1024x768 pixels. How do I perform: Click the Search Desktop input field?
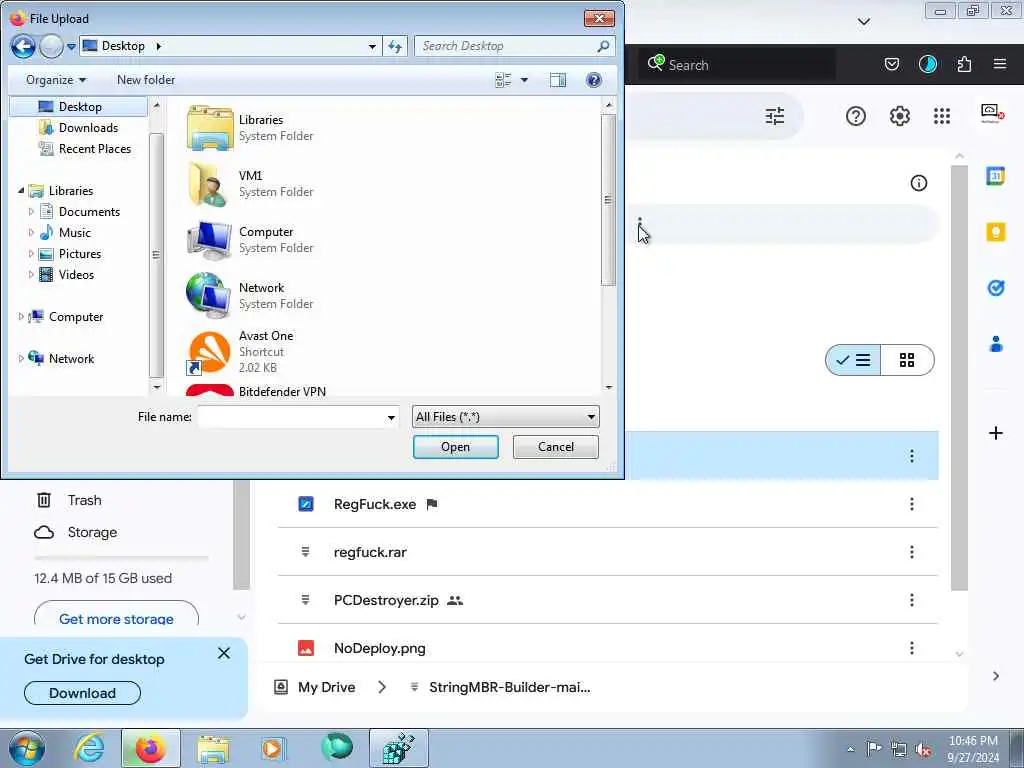coord(506,46)
